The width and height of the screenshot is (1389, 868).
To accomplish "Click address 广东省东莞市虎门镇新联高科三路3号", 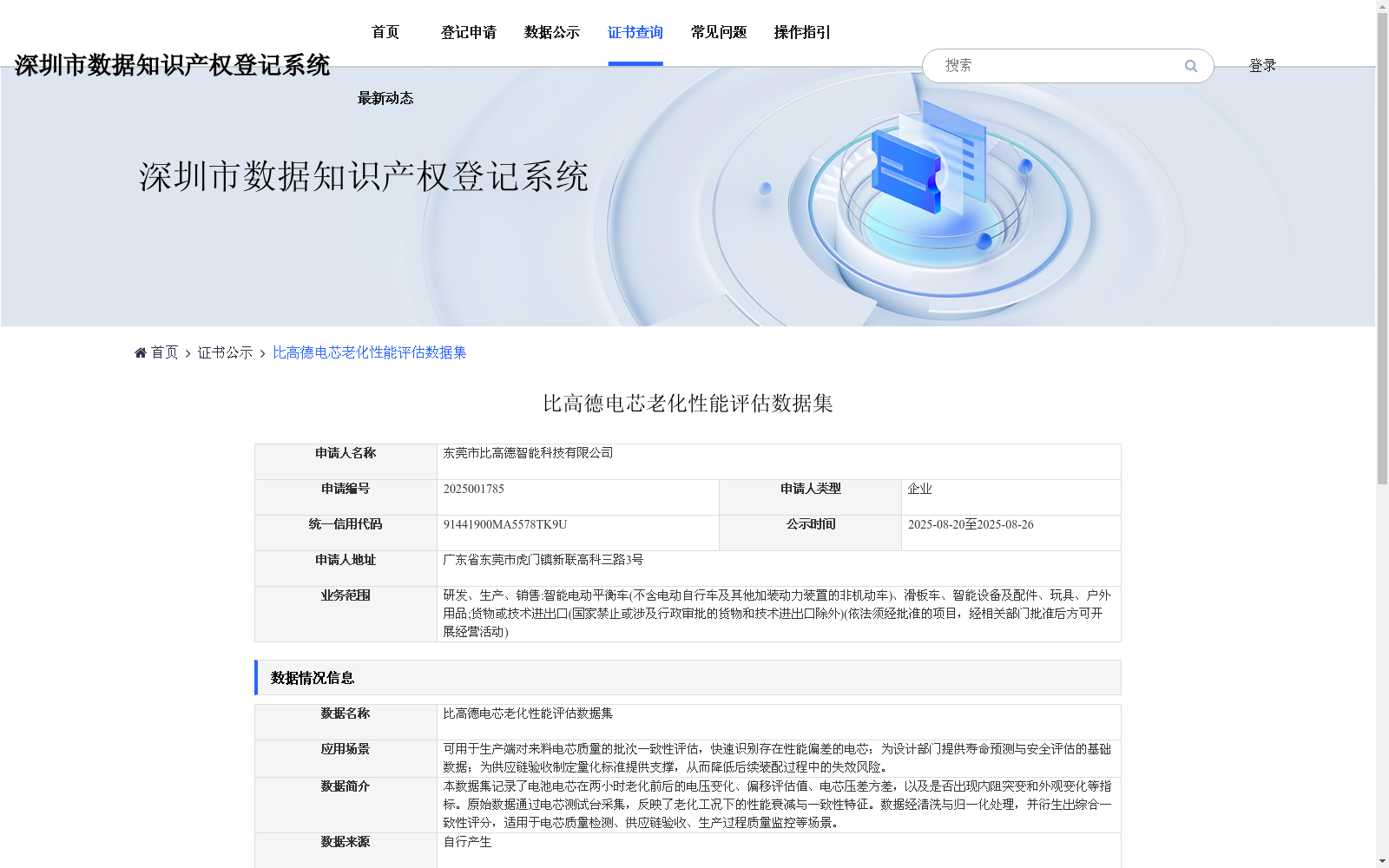I will [543, 560].
